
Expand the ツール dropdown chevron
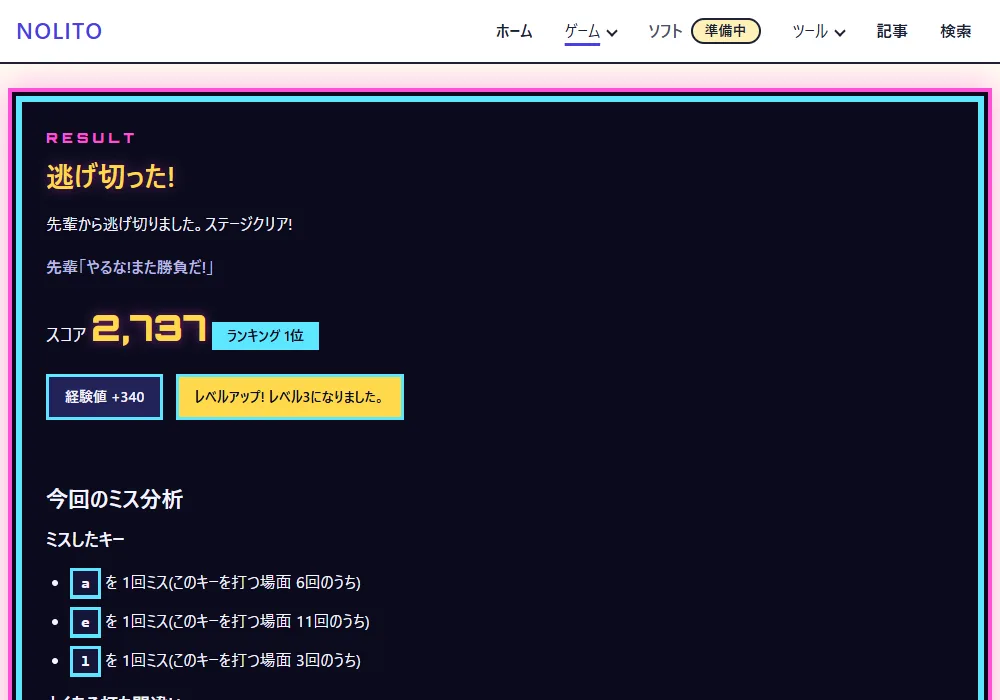tap(840, 33)
